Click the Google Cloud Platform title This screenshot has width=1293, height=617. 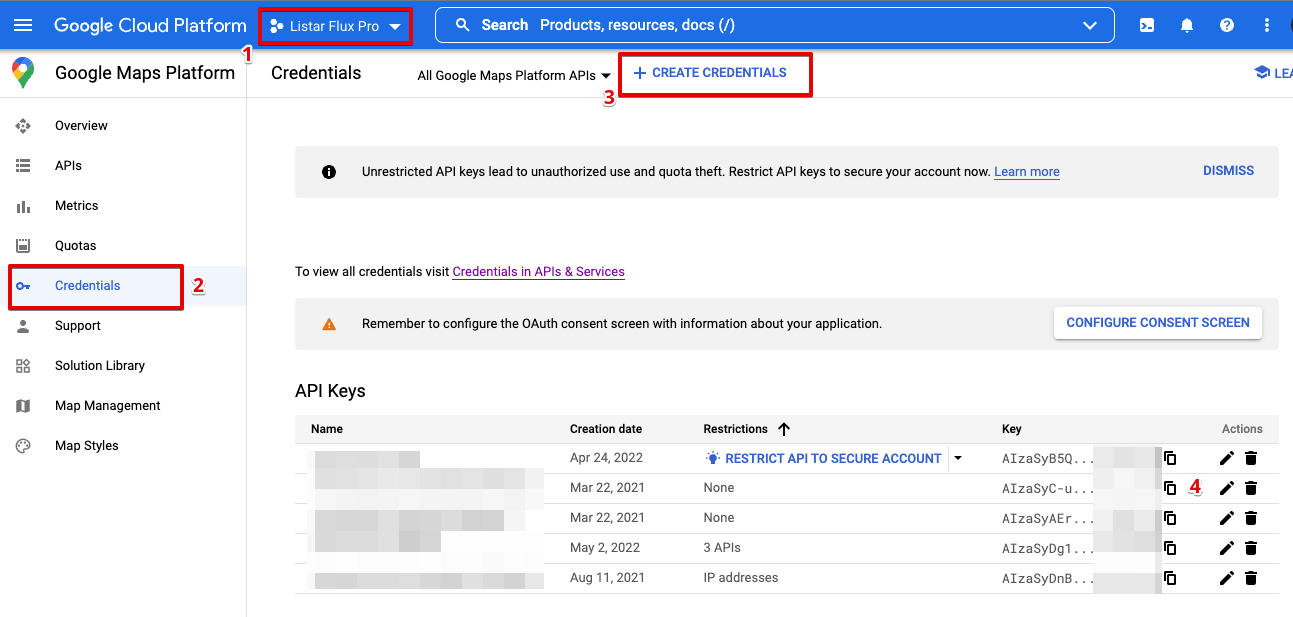click(150, 26)
